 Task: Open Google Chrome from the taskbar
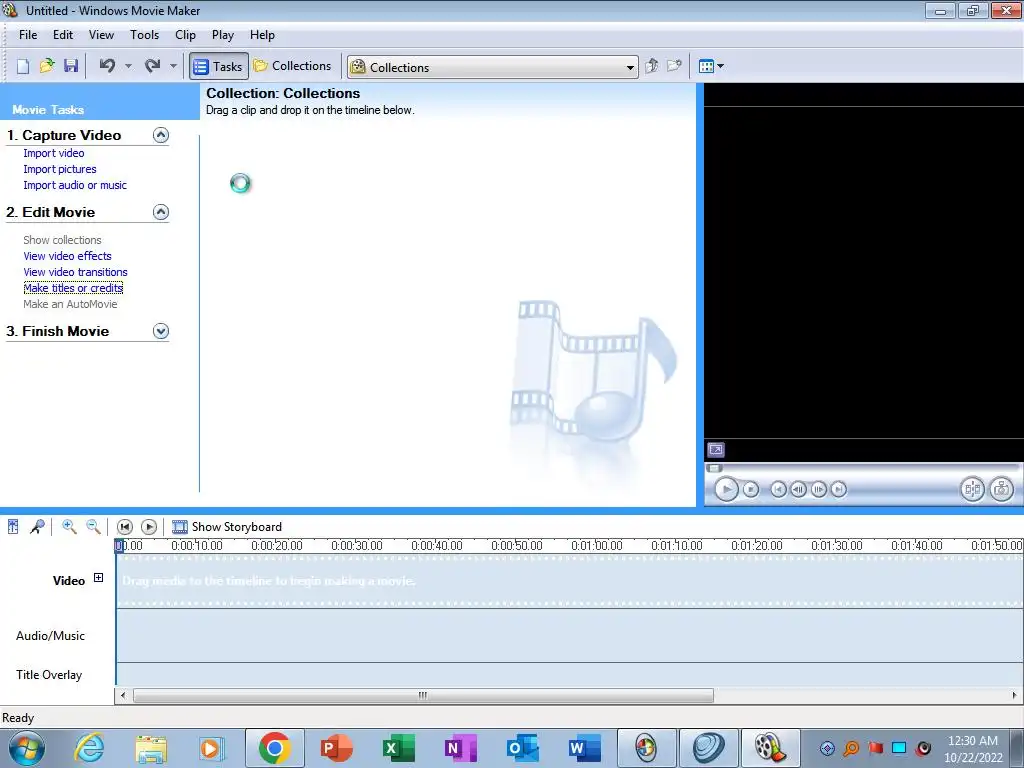click(275, 748)
